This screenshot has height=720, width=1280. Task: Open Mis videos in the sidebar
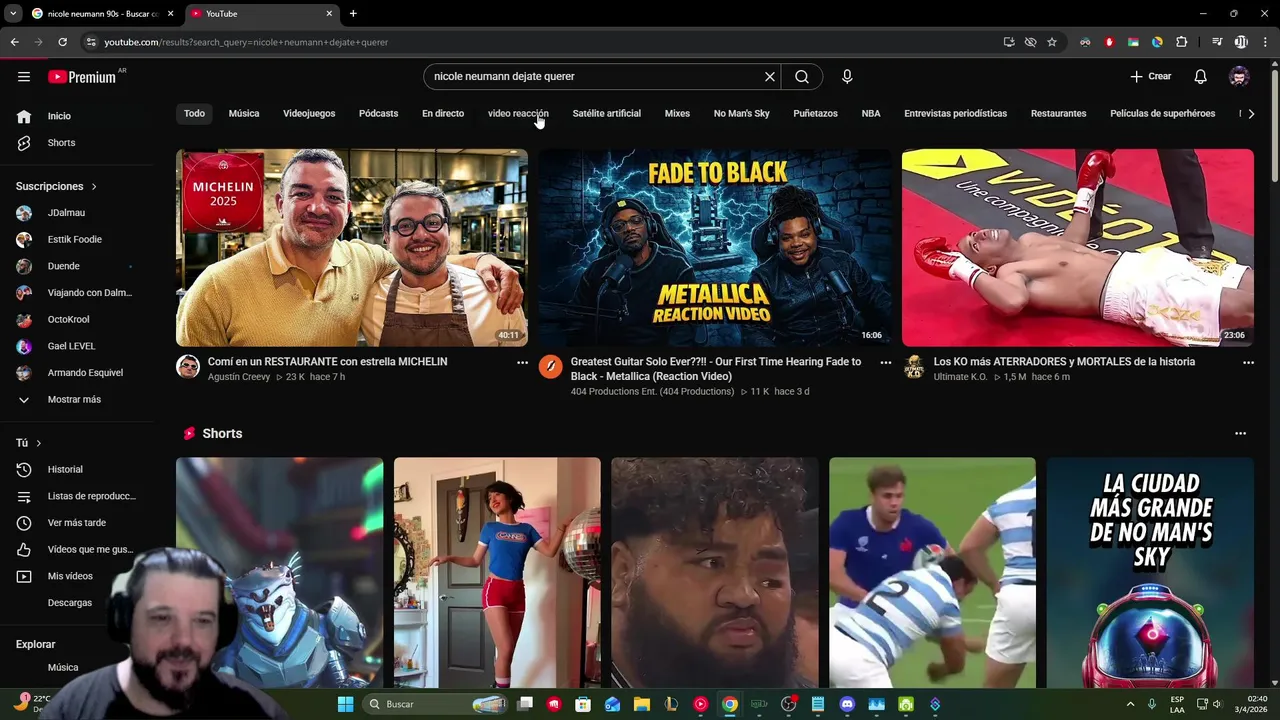70,576
